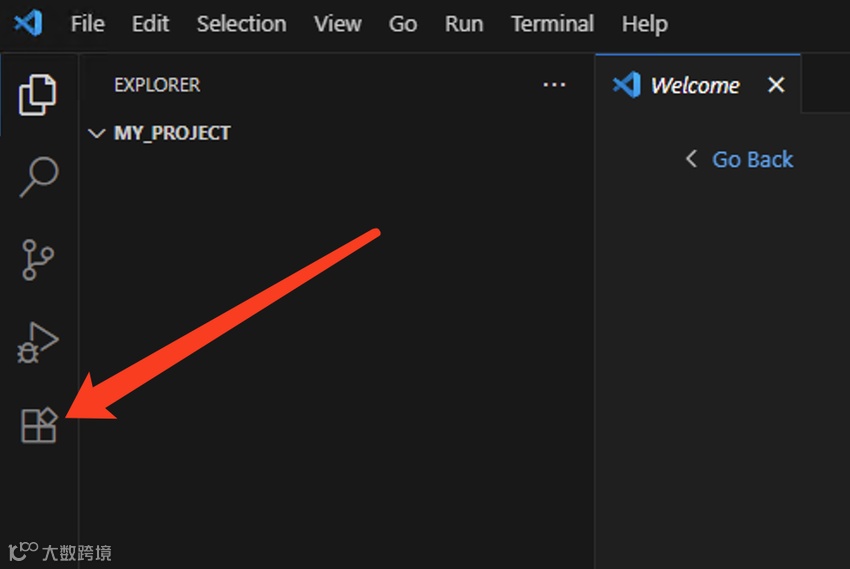The height and width of the screenshot is (569, 850).
Task: Open the Selection menu
Action: pos(241,24)
